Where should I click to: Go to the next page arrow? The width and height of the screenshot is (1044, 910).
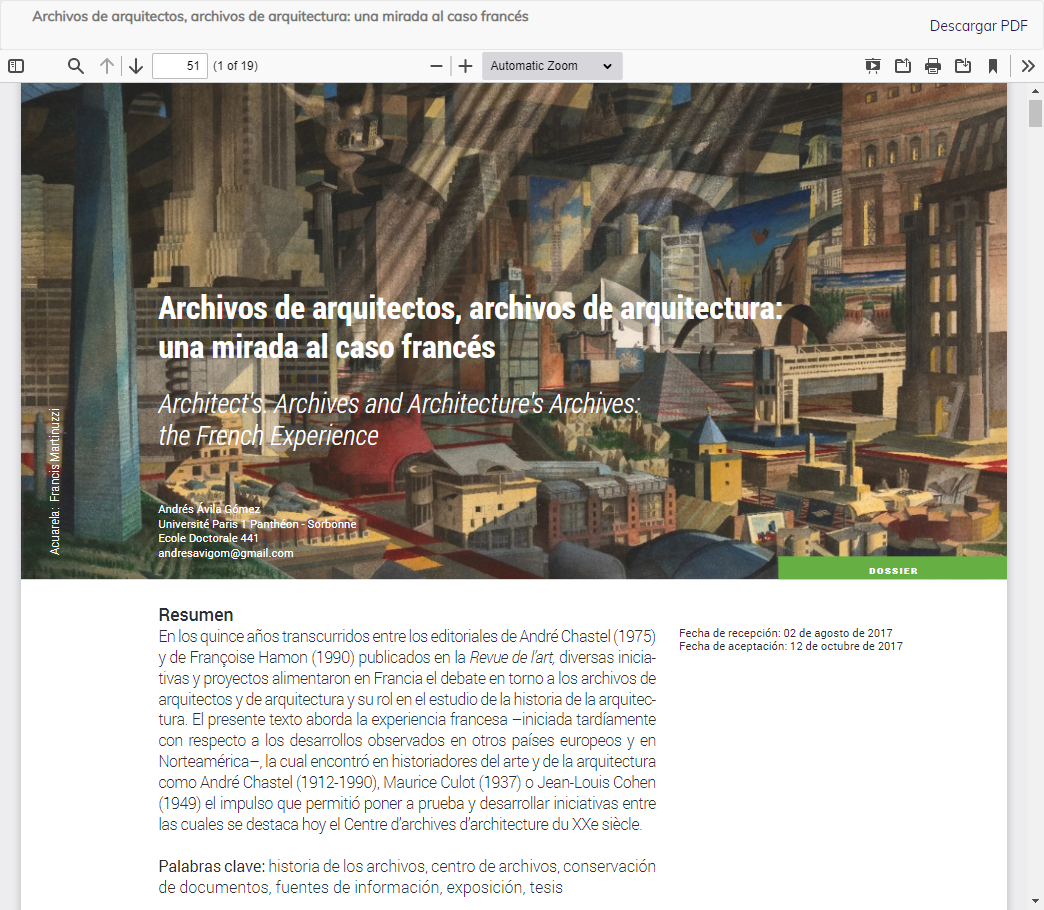[136, 66]
